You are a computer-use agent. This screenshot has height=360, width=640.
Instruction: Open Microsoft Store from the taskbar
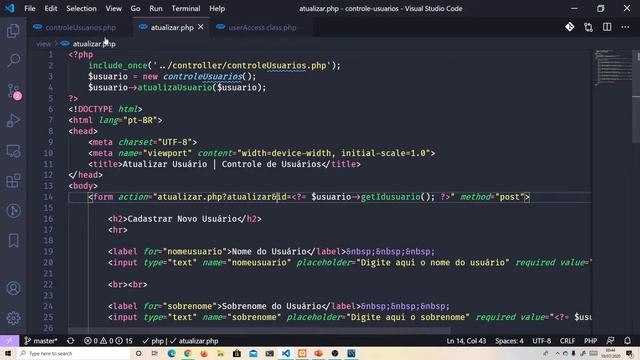tap(237, 353)
